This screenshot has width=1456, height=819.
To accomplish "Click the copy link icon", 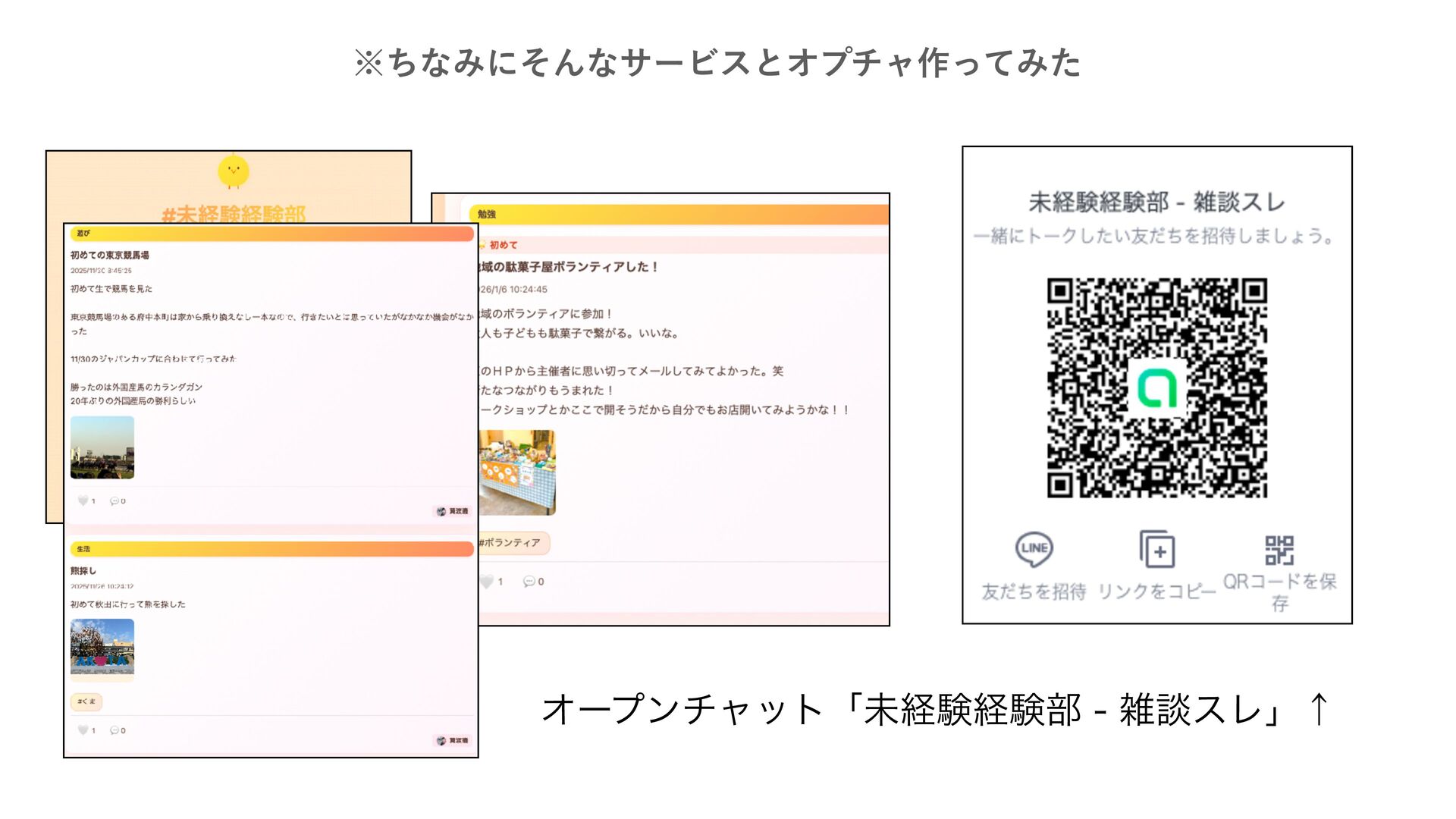I will 1157,550.
